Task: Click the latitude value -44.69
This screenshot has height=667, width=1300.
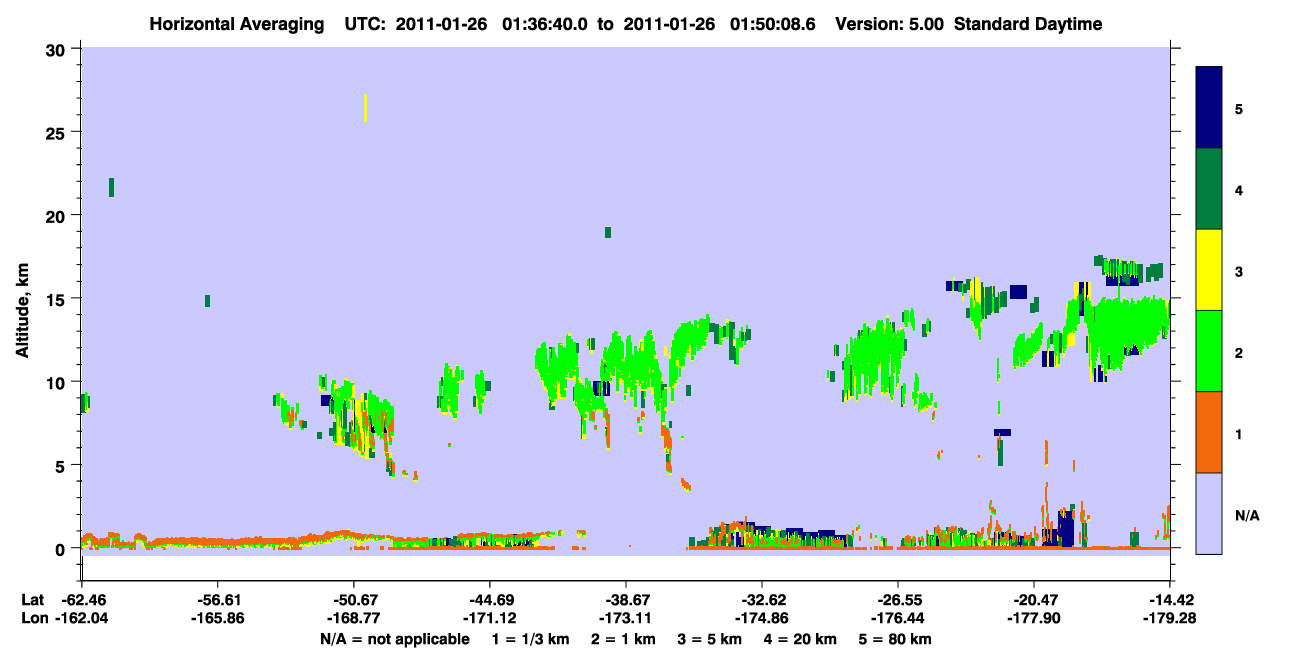Action: [490, 600]
